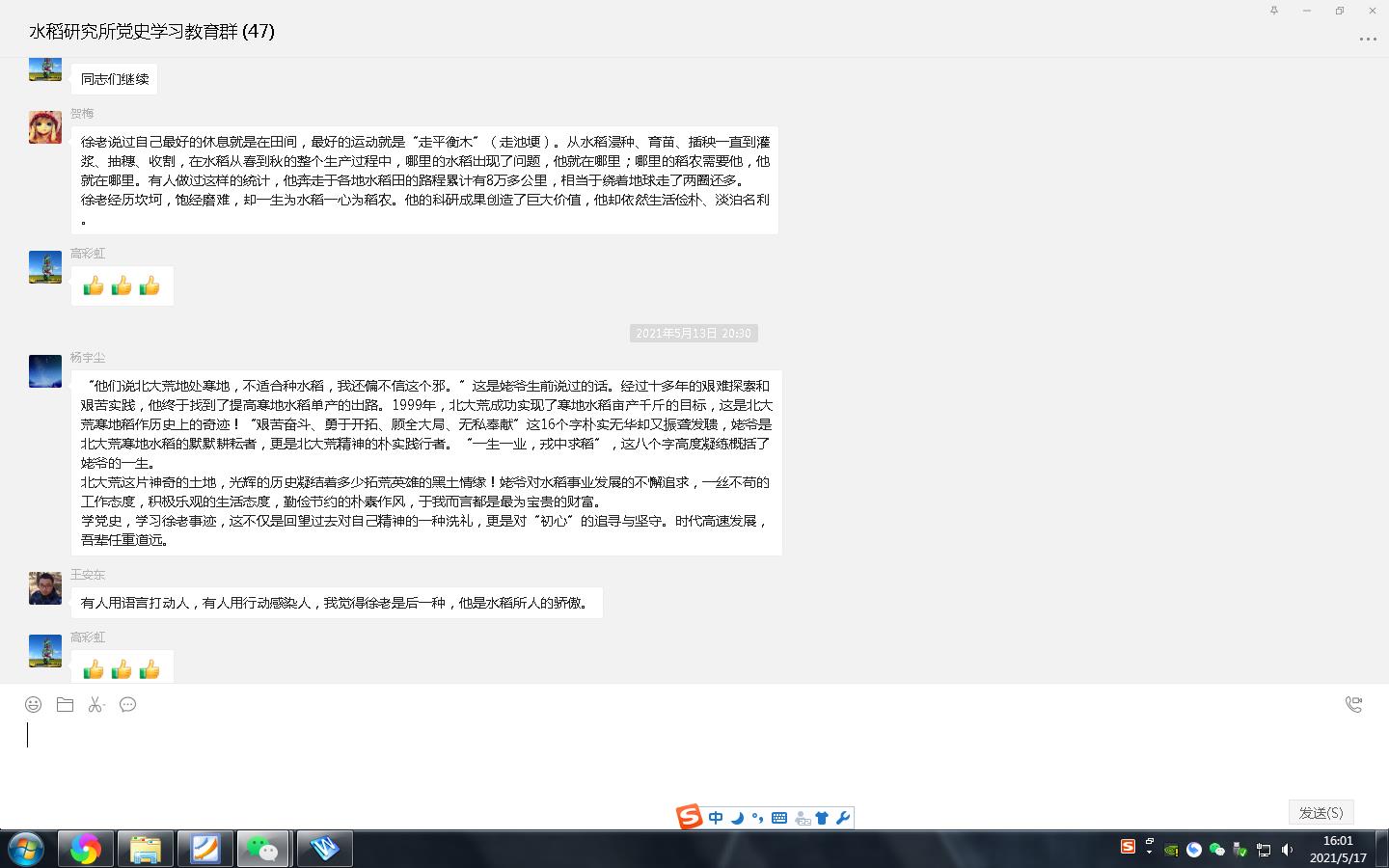The height and width of the screenshot is (868, 1389).
Task: Open chat history bubble icon
Action: pyautogui.click(x=127, y=705)
